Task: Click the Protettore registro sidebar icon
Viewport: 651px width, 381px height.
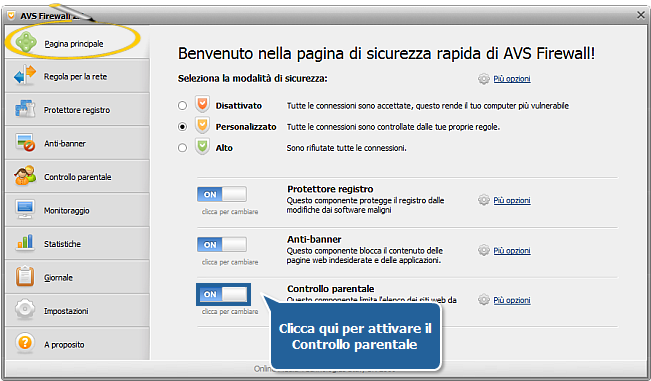Action: (x=25, y=109)
